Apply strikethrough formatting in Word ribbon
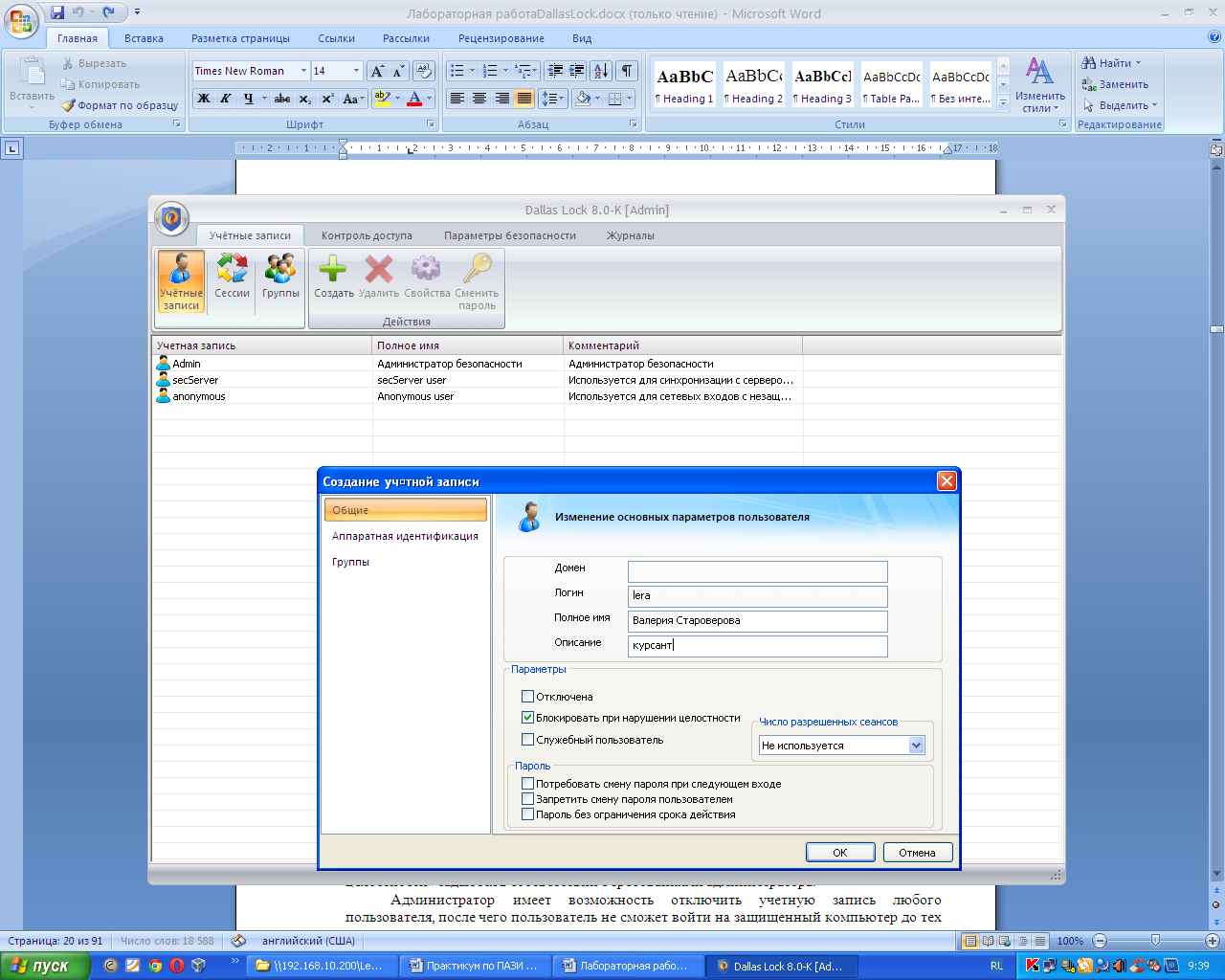Screen dimensions: 1225x980 pos(282,99)
